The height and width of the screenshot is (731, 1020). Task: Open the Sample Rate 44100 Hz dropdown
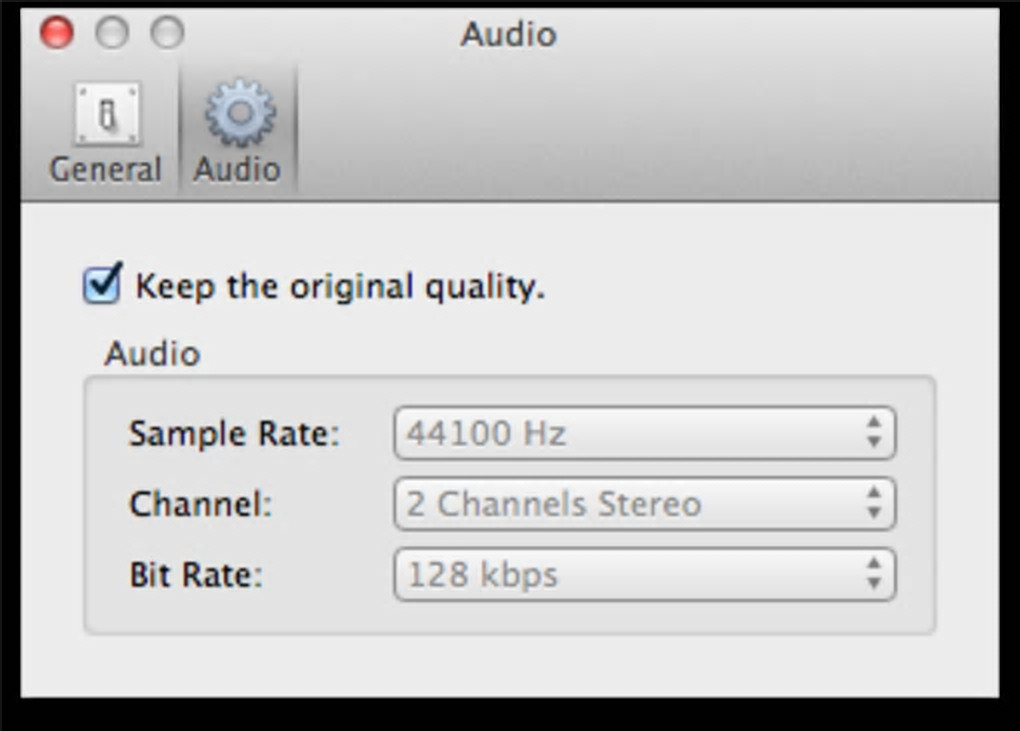click(630, 434)
